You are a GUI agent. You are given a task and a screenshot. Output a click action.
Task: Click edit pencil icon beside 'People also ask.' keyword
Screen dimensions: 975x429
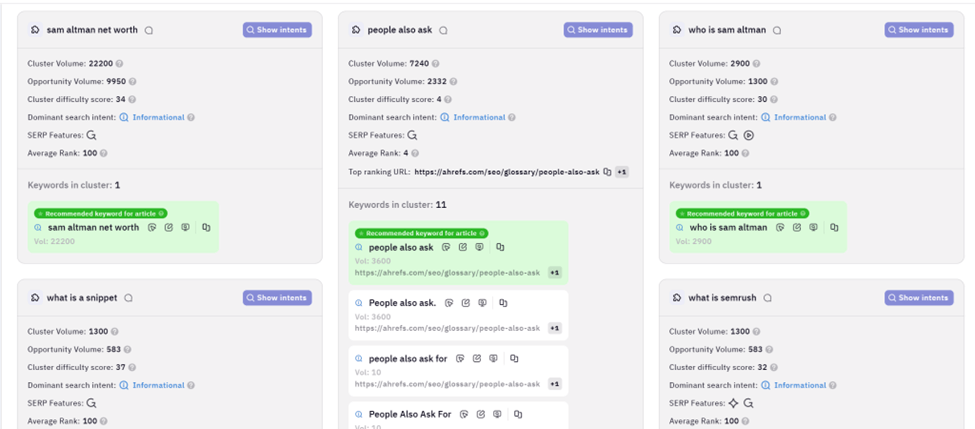click(465, 303)
